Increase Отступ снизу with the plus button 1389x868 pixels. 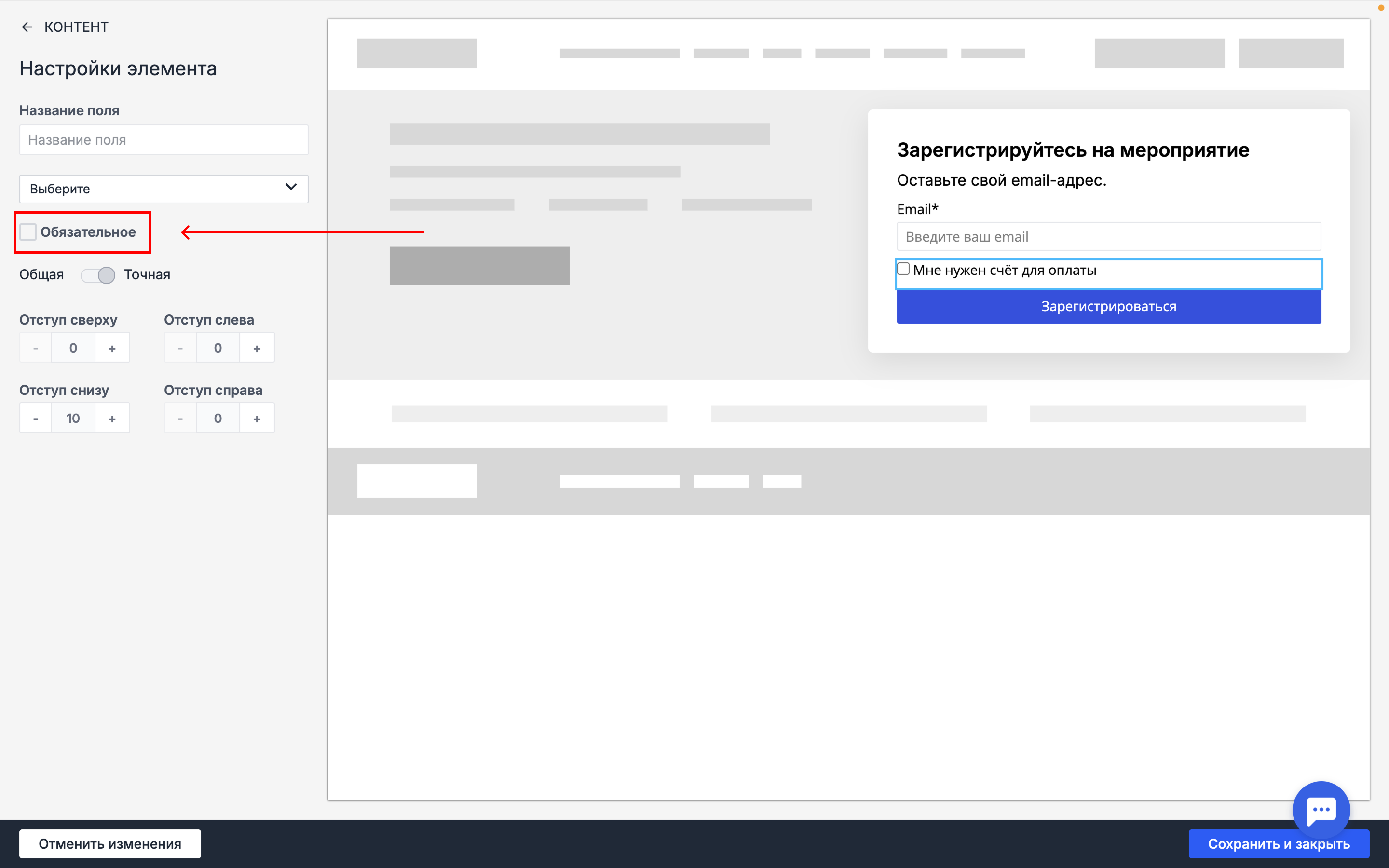pyautogui.click(x=112, y=419)
